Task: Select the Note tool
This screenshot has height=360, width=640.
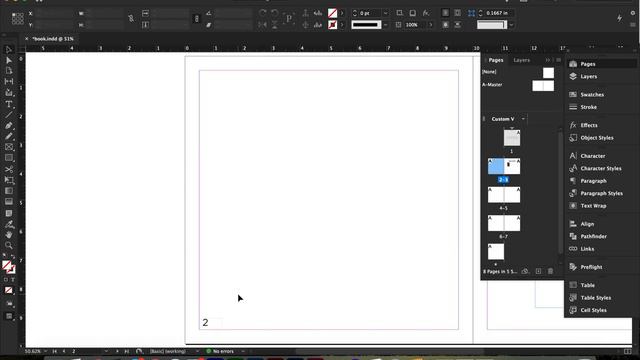Action: (x=9, y=213)
